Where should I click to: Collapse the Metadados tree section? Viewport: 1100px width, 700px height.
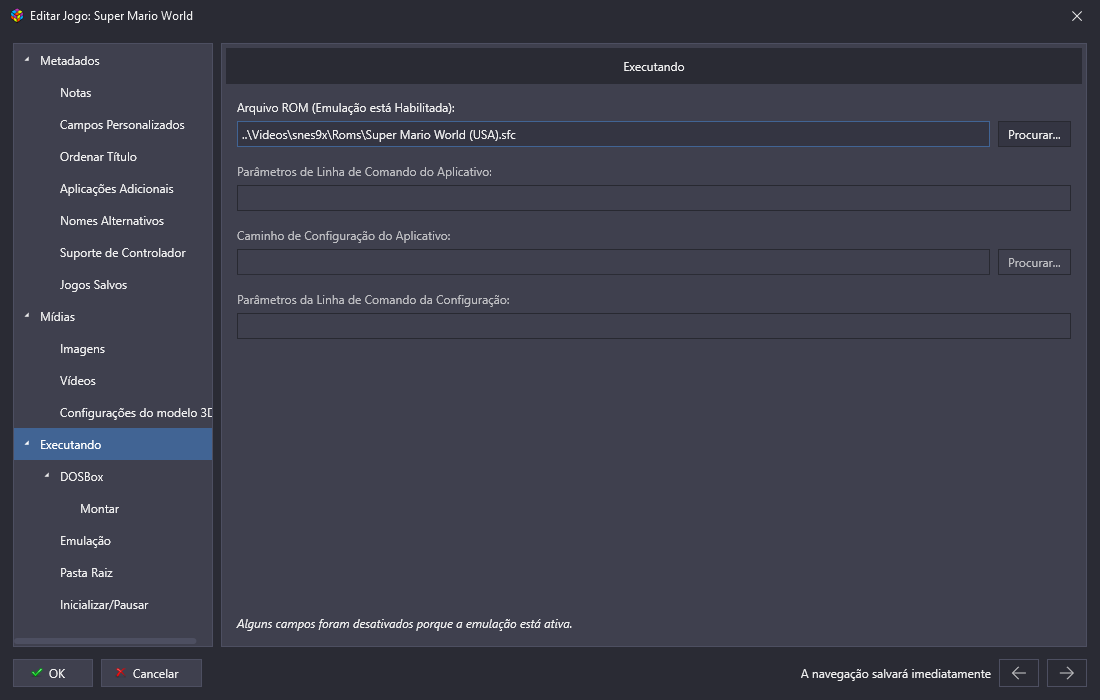click(x=27, y=61)
